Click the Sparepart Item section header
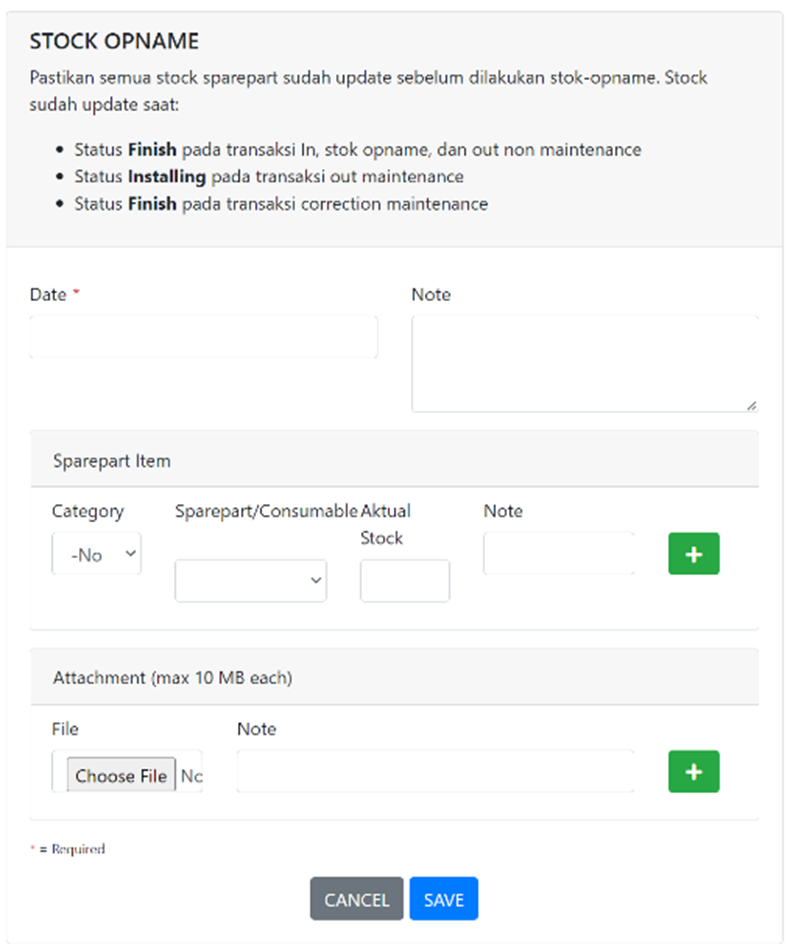This screenshot has height=950, width=790. tap(112, 461)
